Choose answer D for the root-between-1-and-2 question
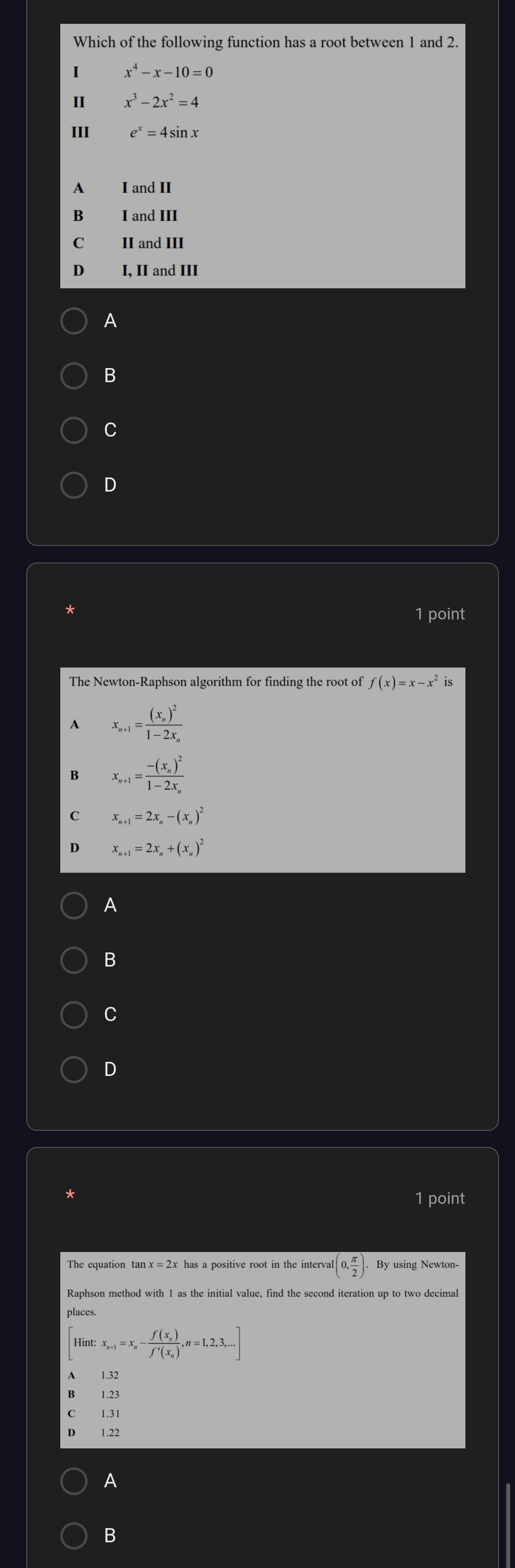 (74, 485)
